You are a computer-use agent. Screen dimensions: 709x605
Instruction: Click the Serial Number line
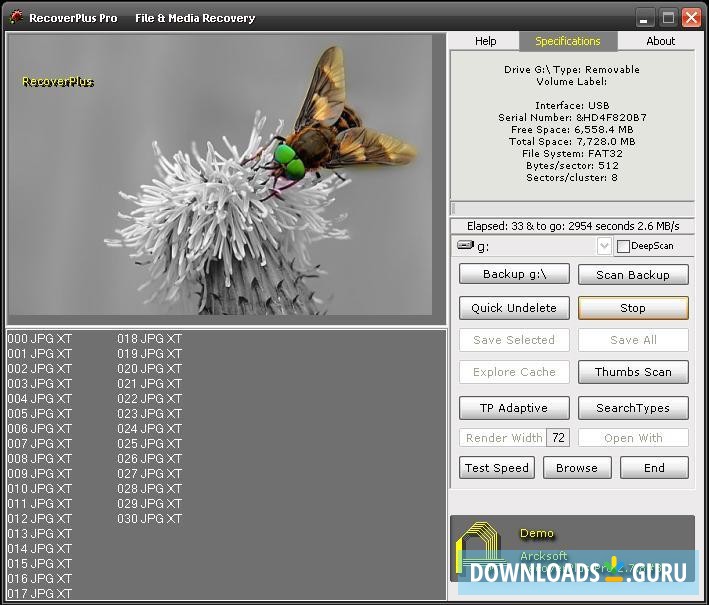pos(572,118)
